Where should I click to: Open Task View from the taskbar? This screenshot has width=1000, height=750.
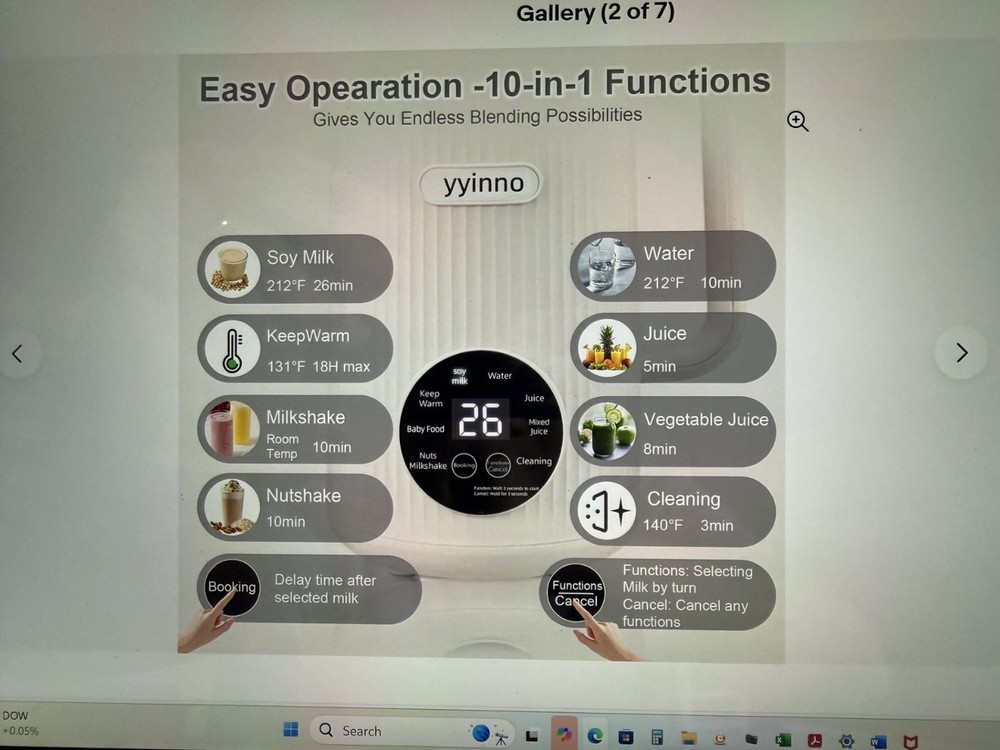point(531,736)
